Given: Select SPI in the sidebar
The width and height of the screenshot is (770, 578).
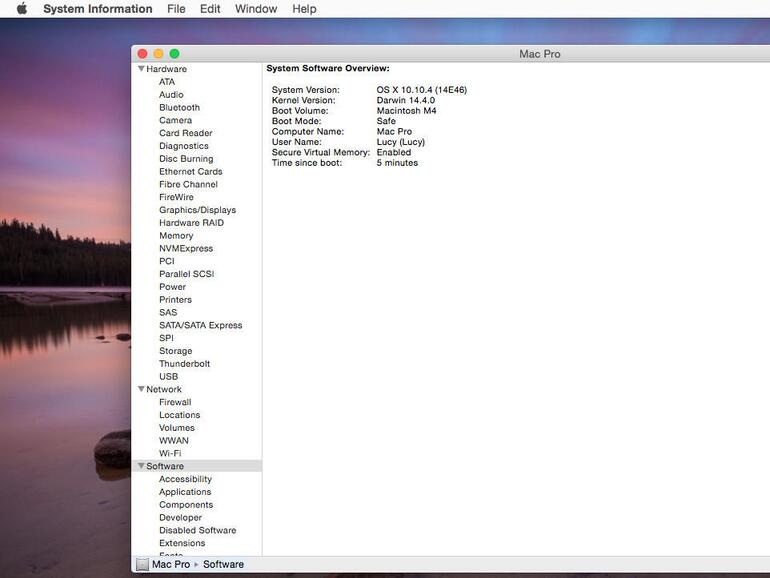Looking at the screenshot, I should (166, 338).
